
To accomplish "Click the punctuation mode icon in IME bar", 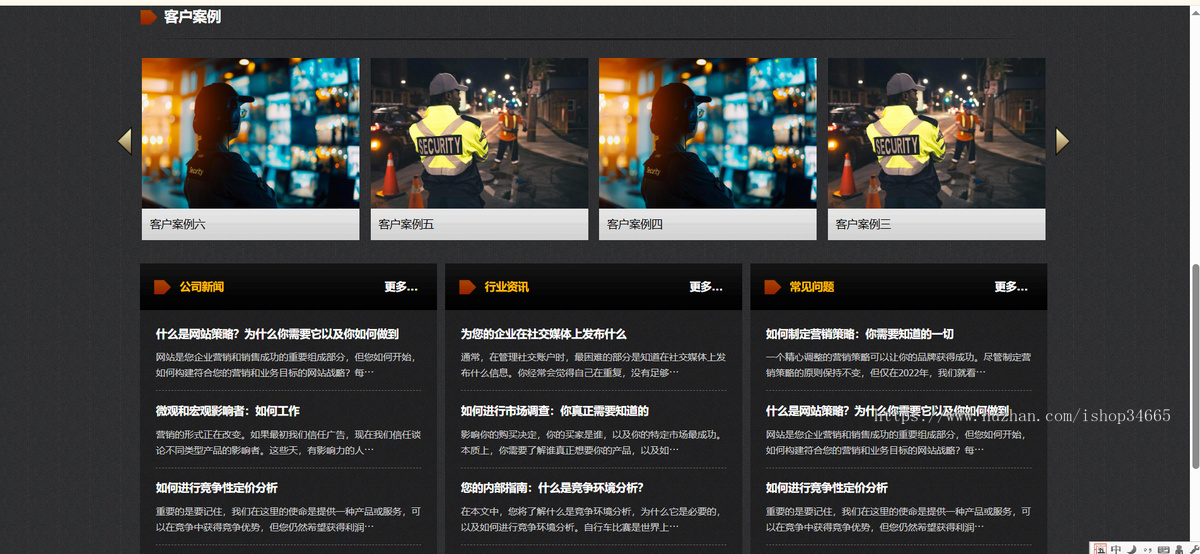I will click(x=1146, y=549).
